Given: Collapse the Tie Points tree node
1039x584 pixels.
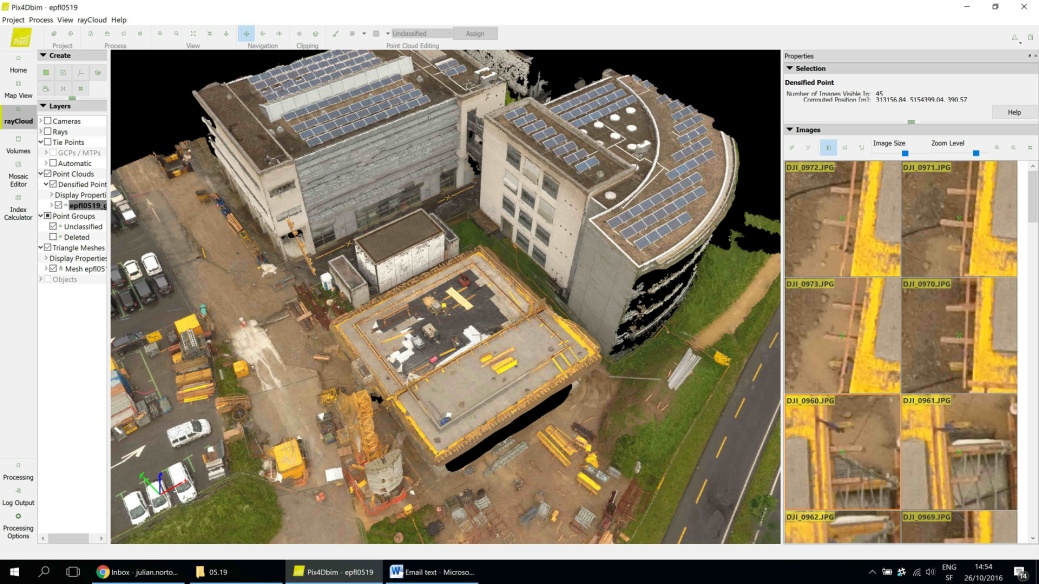Looking at the screenshot, I should (x=41, y=143).
